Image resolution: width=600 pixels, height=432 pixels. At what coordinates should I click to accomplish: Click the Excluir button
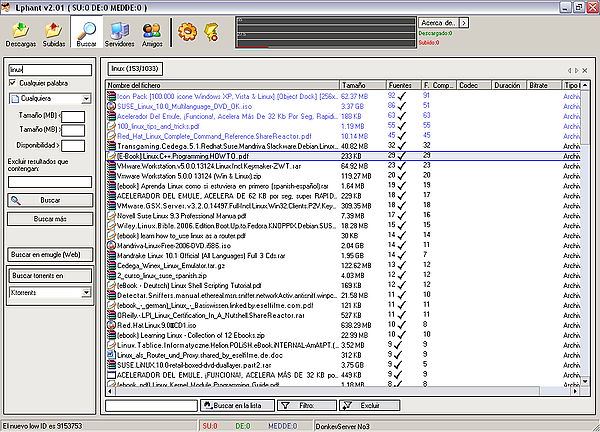pyautogui.click(x=370, y=406)
